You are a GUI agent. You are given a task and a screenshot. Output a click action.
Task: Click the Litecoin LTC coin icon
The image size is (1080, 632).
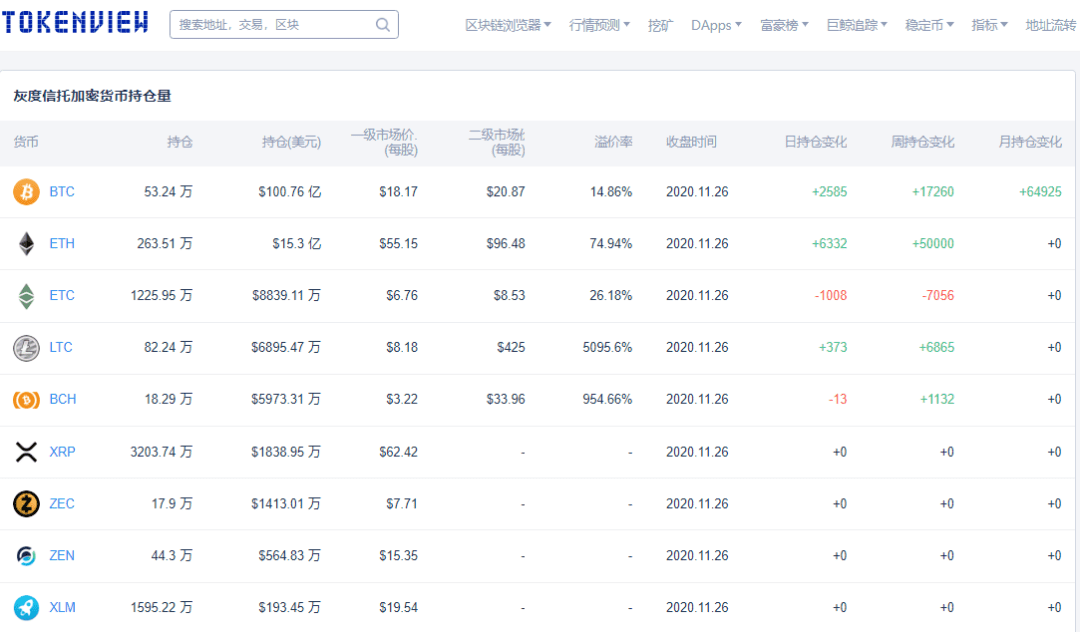(26, 348)
